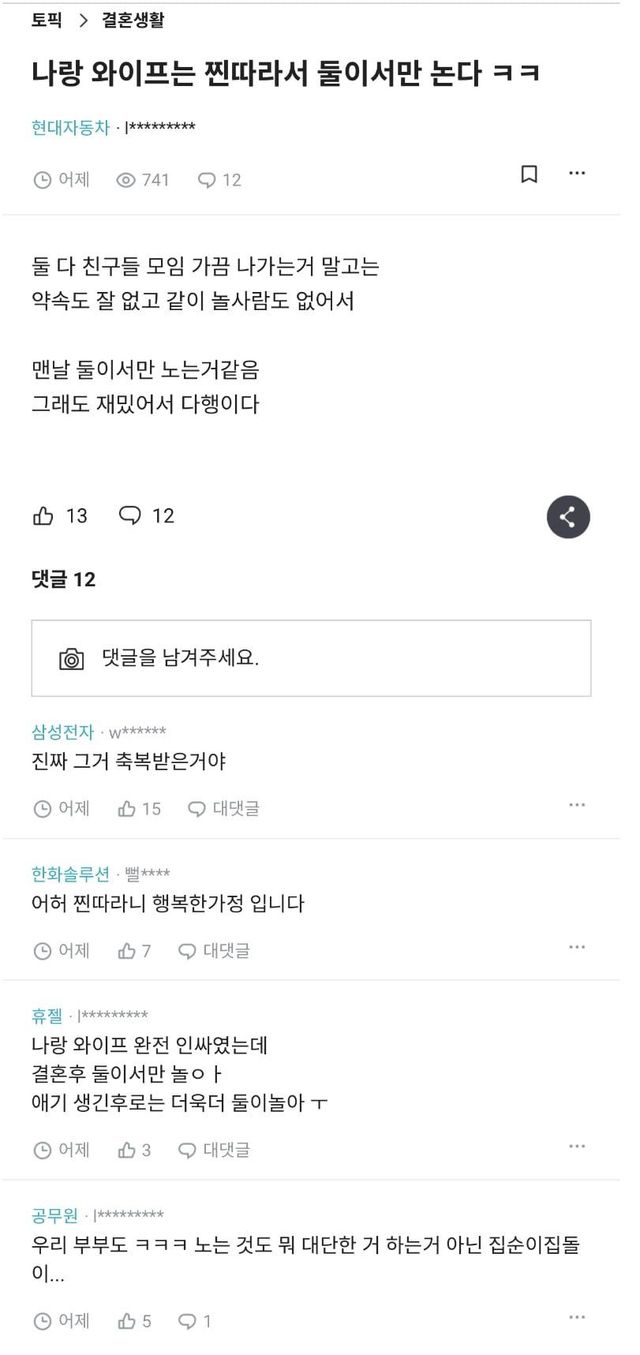Reply 대댓글 to the 삼성전자 comment
640x1355 pixels.
point(224,808)
